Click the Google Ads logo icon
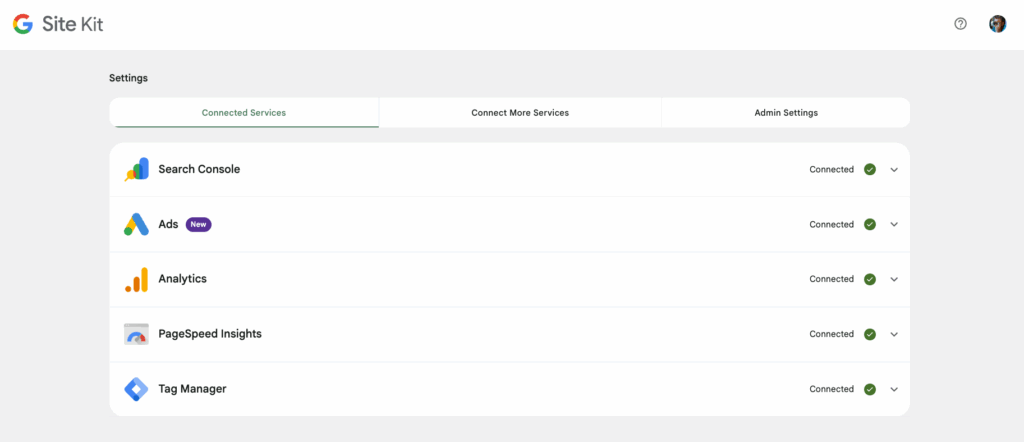Viewport: 1024px width, 442px height. pos(136,224)
